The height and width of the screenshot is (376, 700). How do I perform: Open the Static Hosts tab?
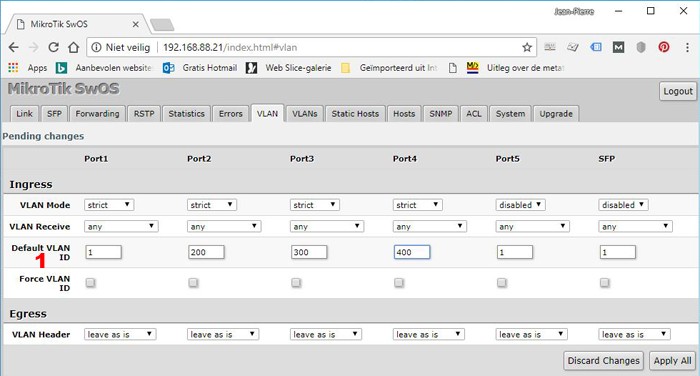[x=355, y=114]
